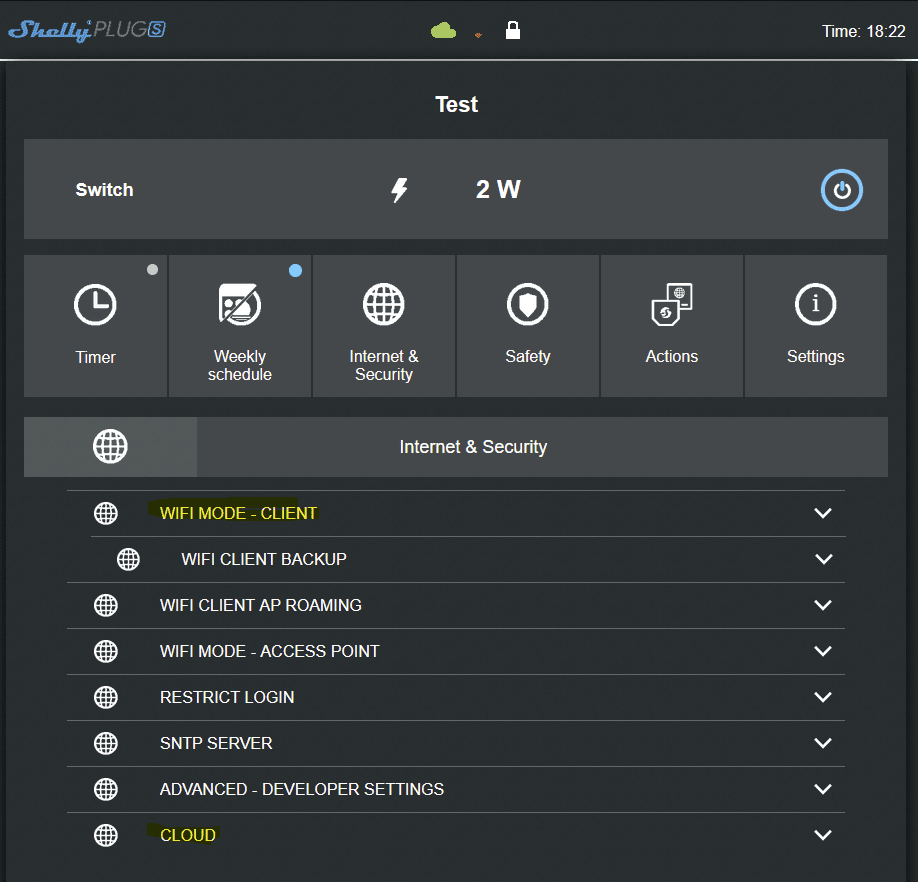The height and width of the screenshot is (882, 918).
Task: Expand RESTRICT LOGIN chevron
Action: tap(823, 697)
